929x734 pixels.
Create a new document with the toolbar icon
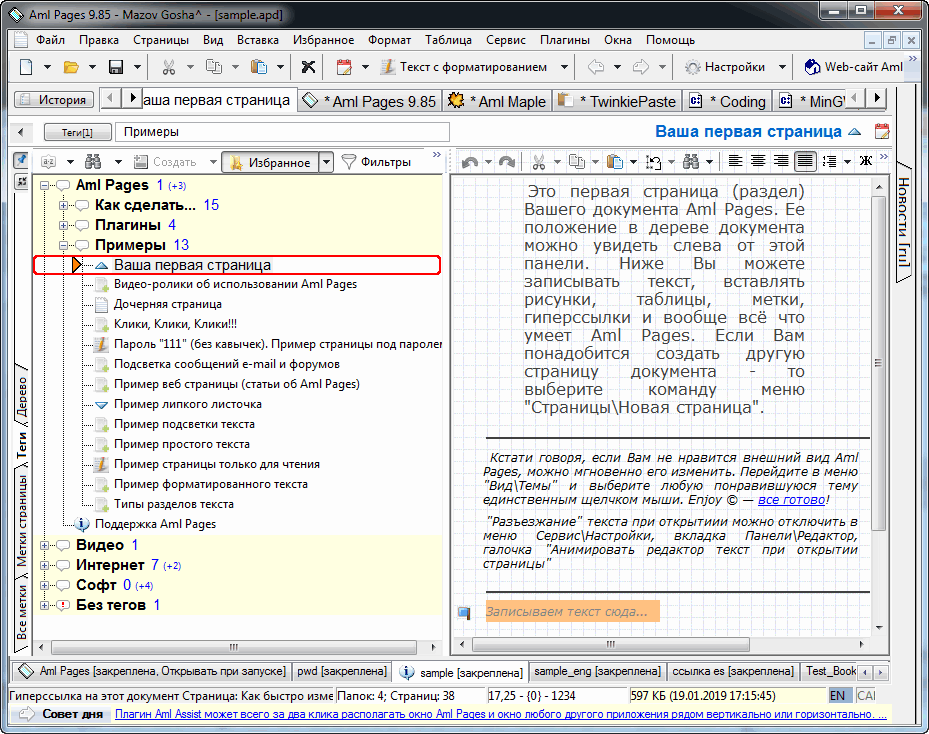click(26, 67)
